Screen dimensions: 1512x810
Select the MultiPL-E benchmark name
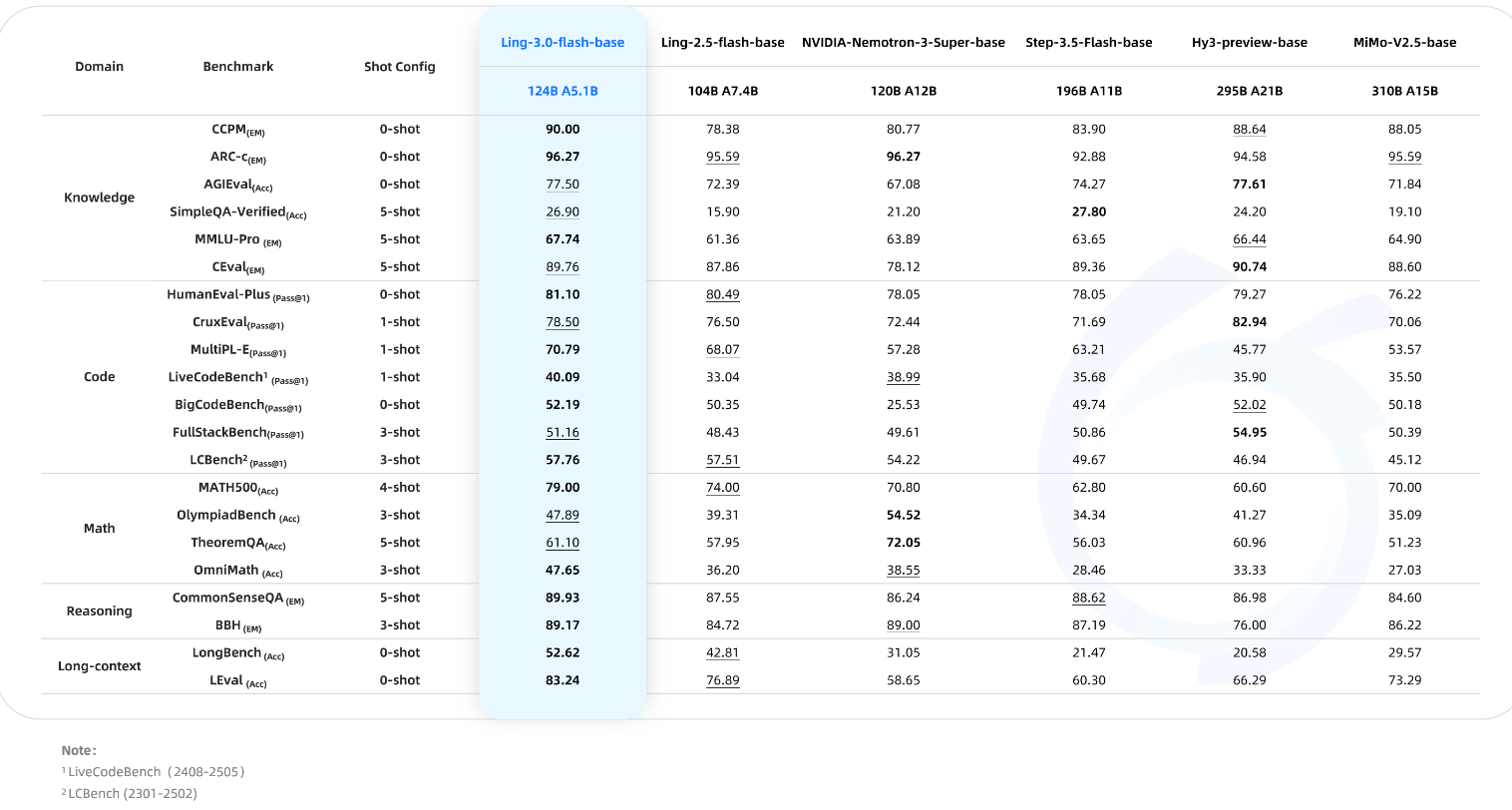tap(238, 350)
